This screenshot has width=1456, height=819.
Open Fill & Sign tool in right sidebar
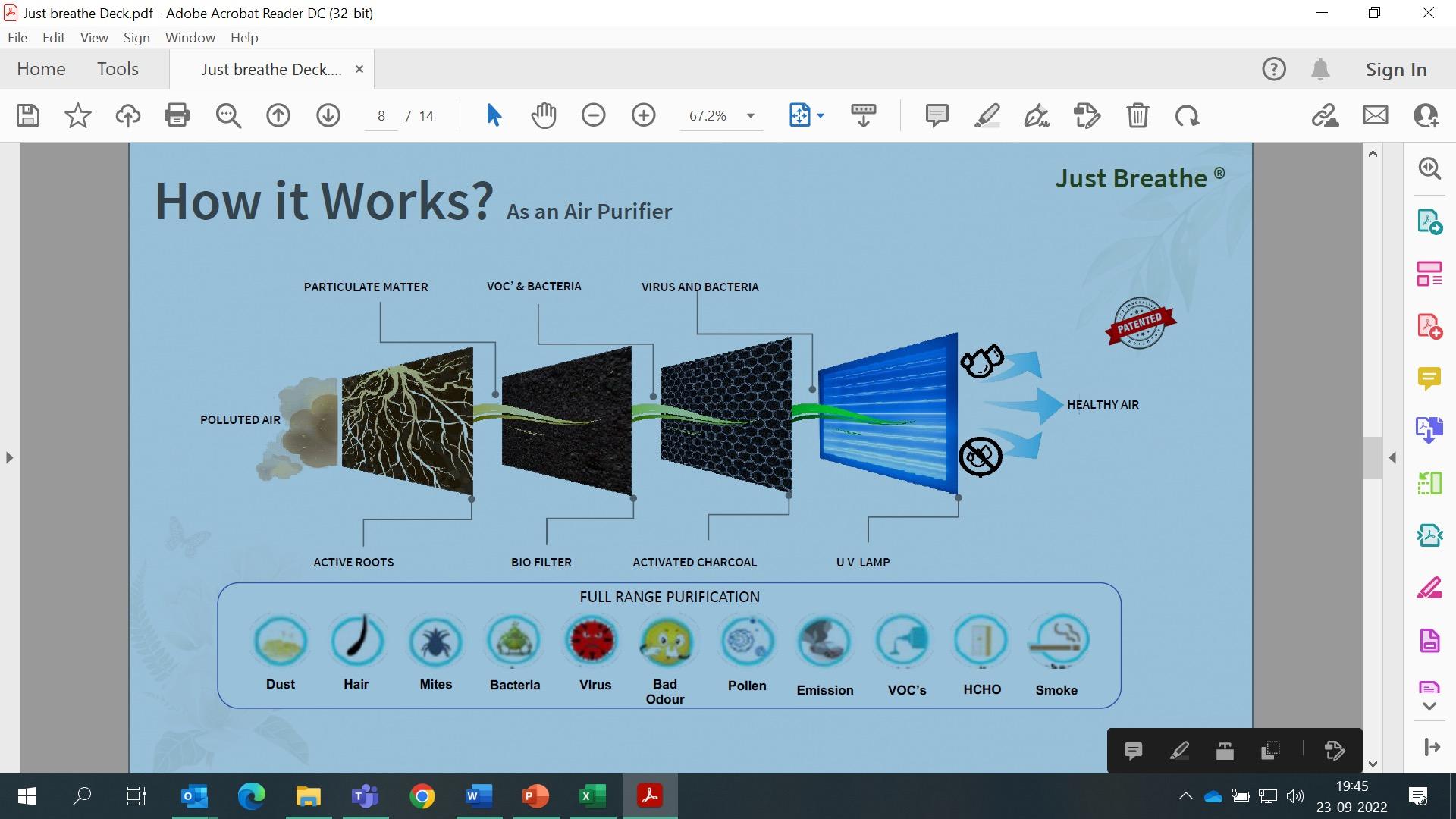tap(1429, 588)
